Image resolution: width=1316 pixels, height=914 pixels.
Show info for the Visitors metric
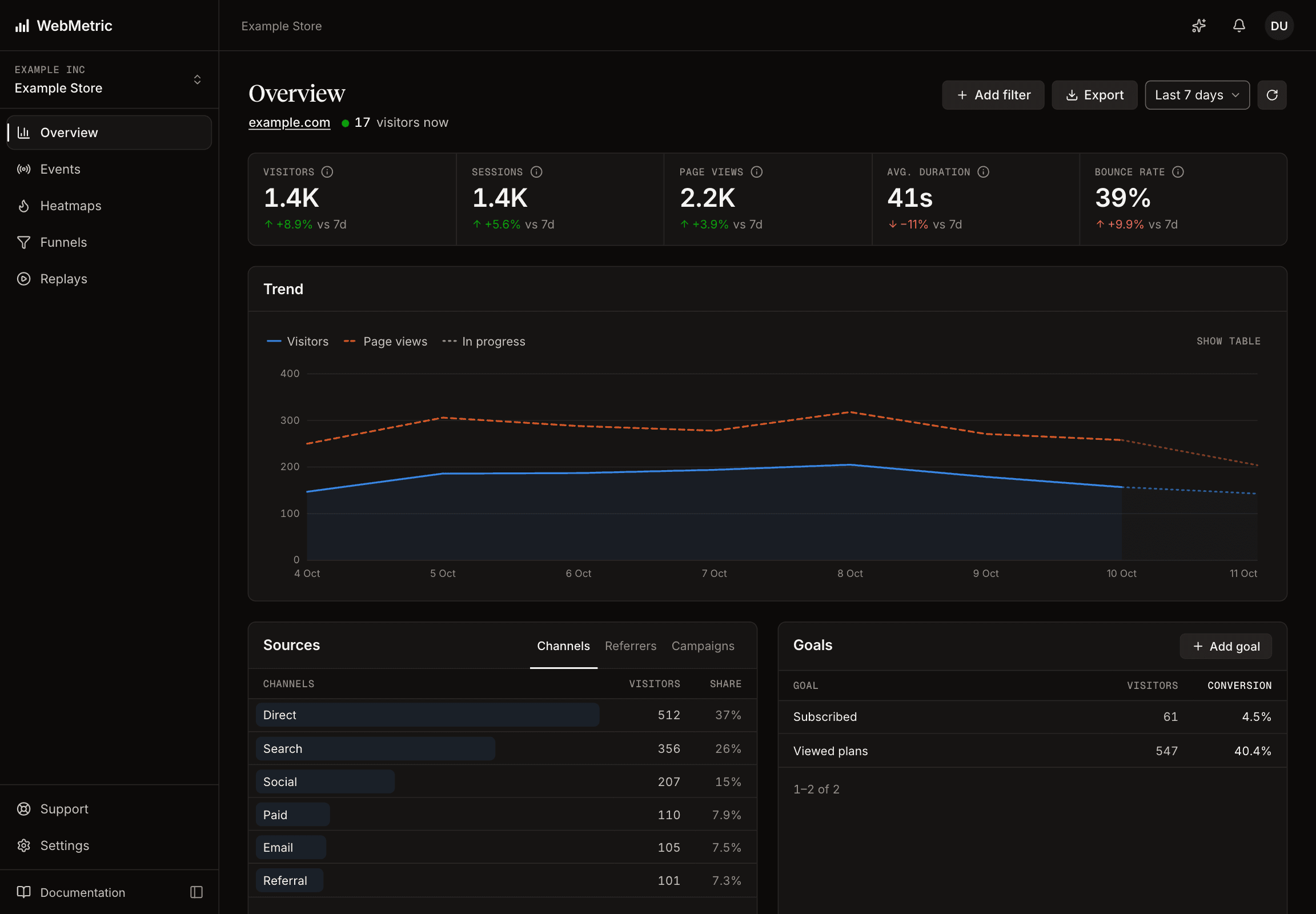point(327,172)
